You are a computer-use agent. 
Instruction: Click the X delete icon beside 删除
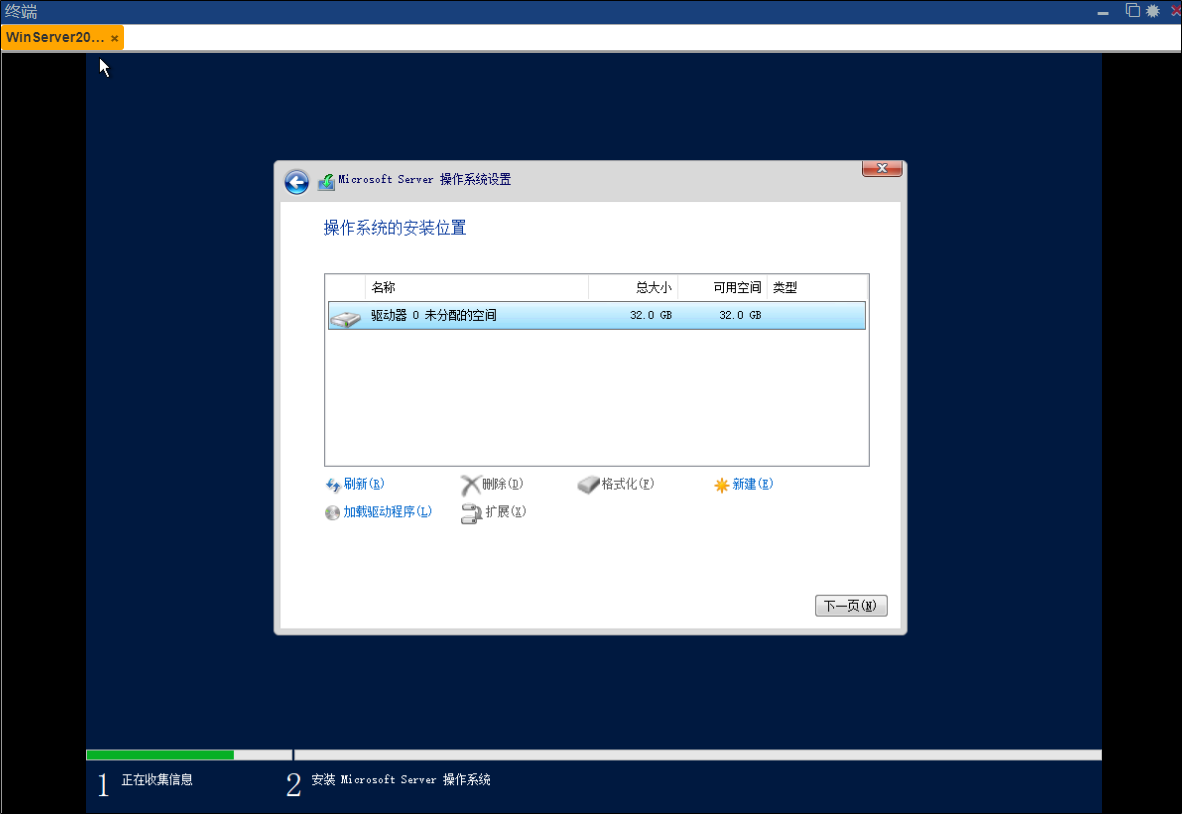pos(470,485)
